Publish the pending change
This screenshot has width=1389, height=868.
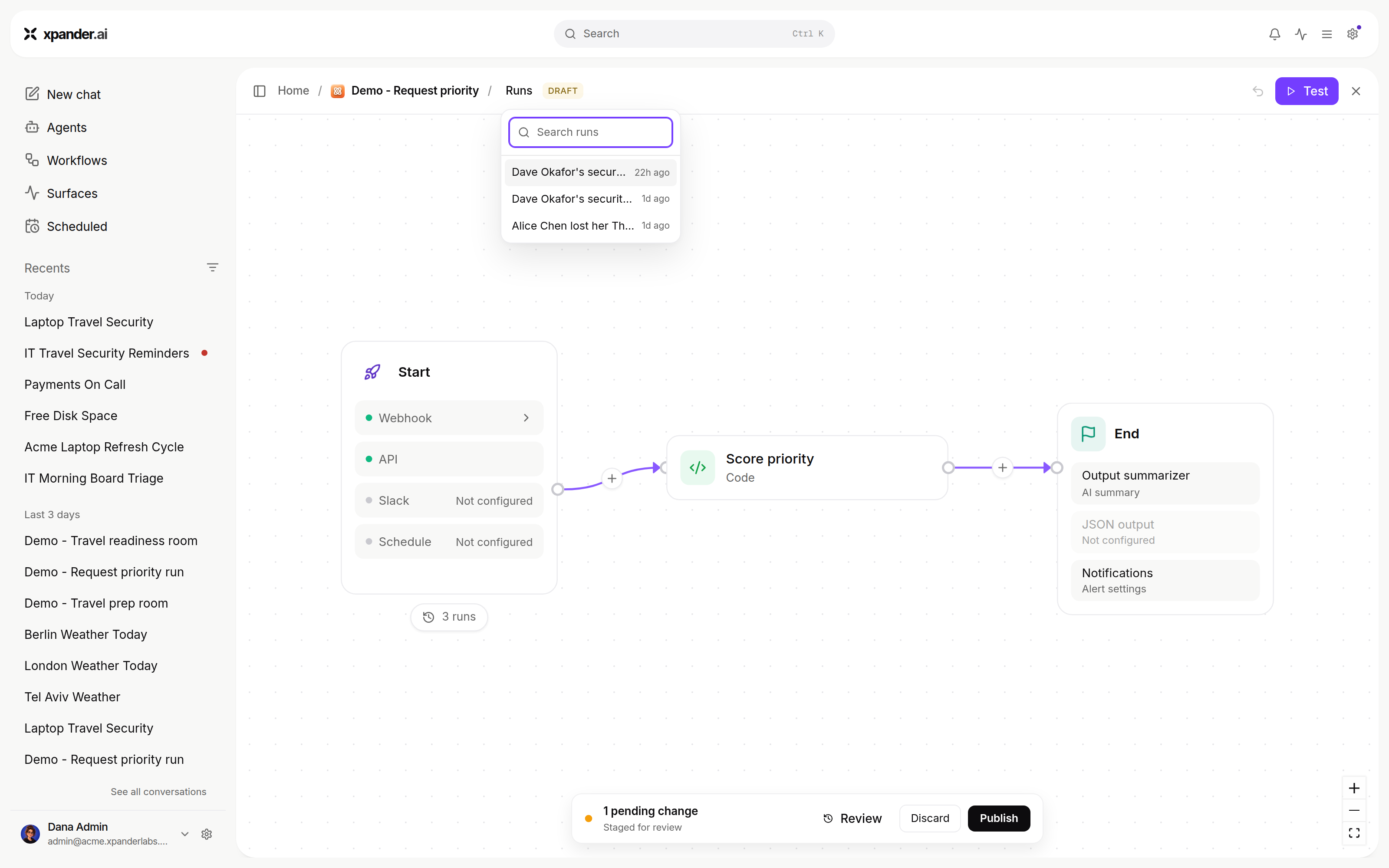coord(998,818)
